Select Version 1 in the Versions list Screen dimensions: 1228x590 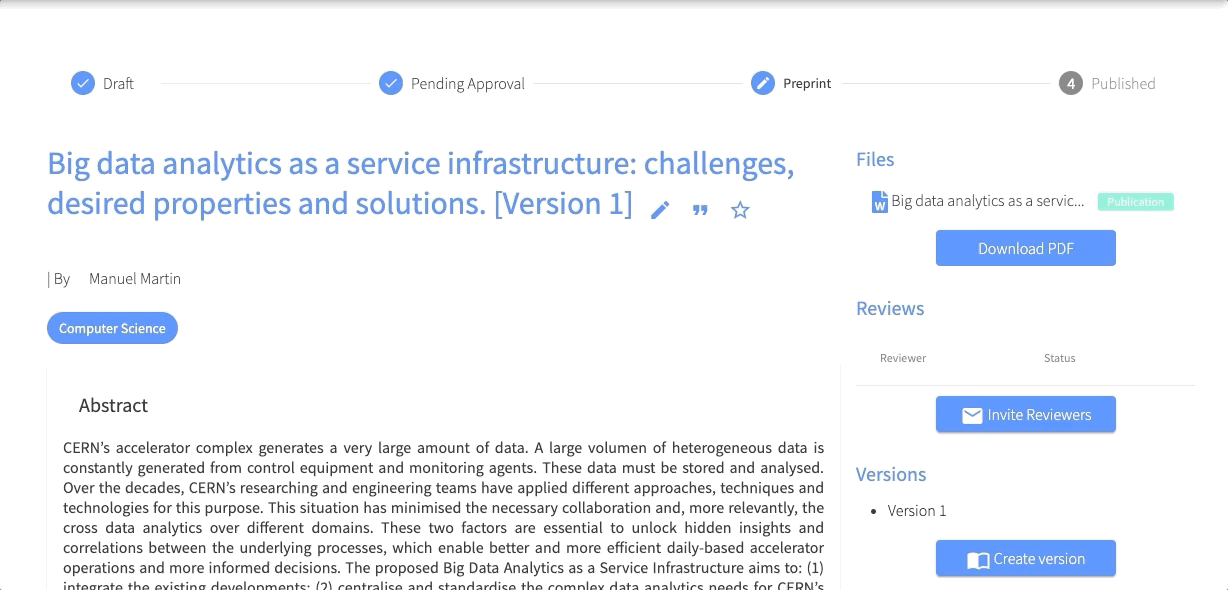point(916,511)
